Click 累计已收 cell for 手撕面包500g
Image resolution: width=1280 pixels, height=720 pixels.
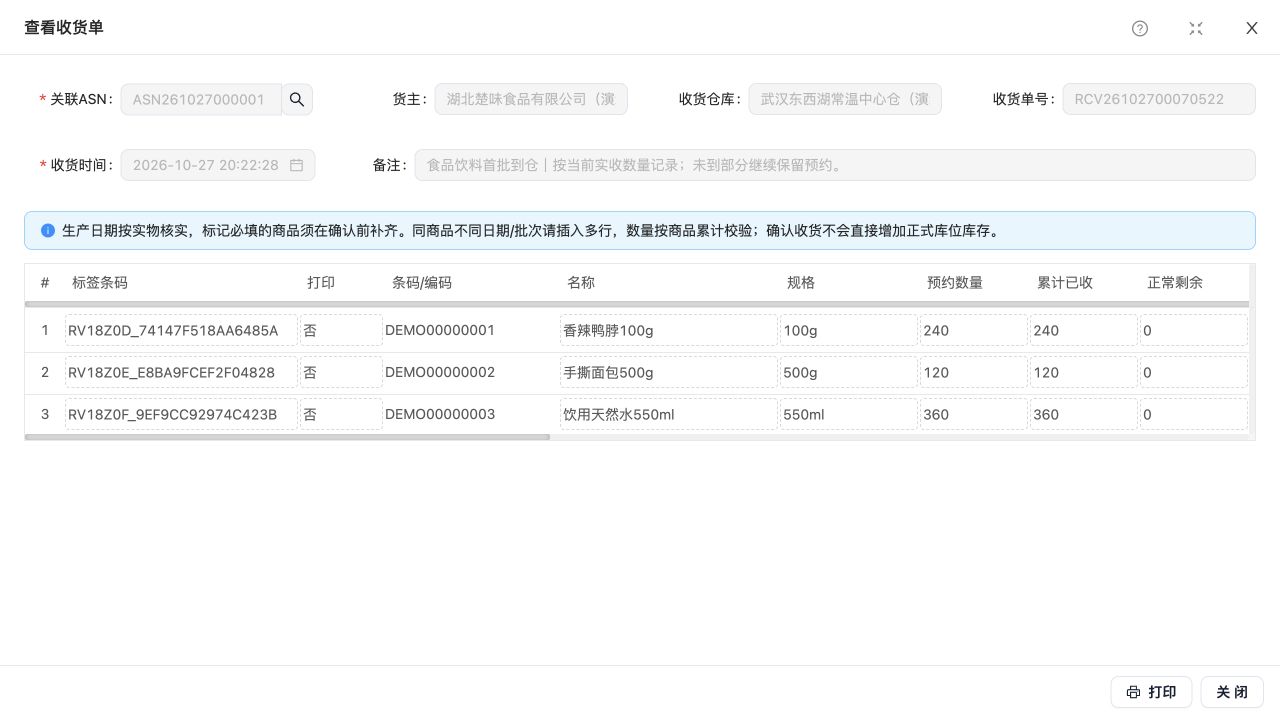1084,372
